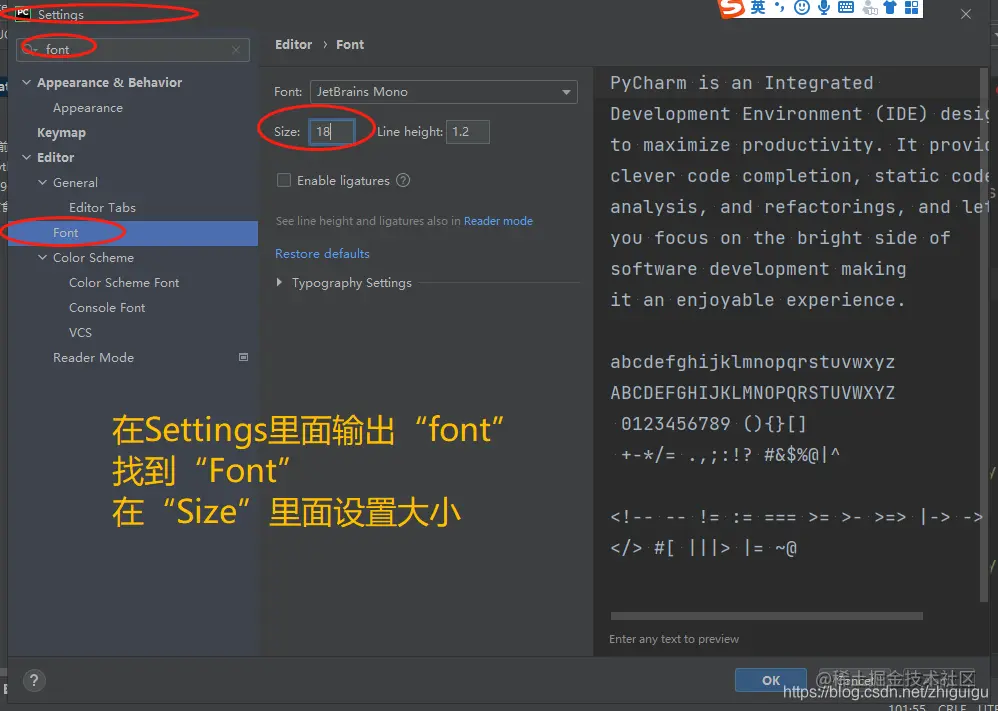The width and height of the screenshot is (998, 711).
Task: Close the Settings dialog with the X
Action: (966, 14)
